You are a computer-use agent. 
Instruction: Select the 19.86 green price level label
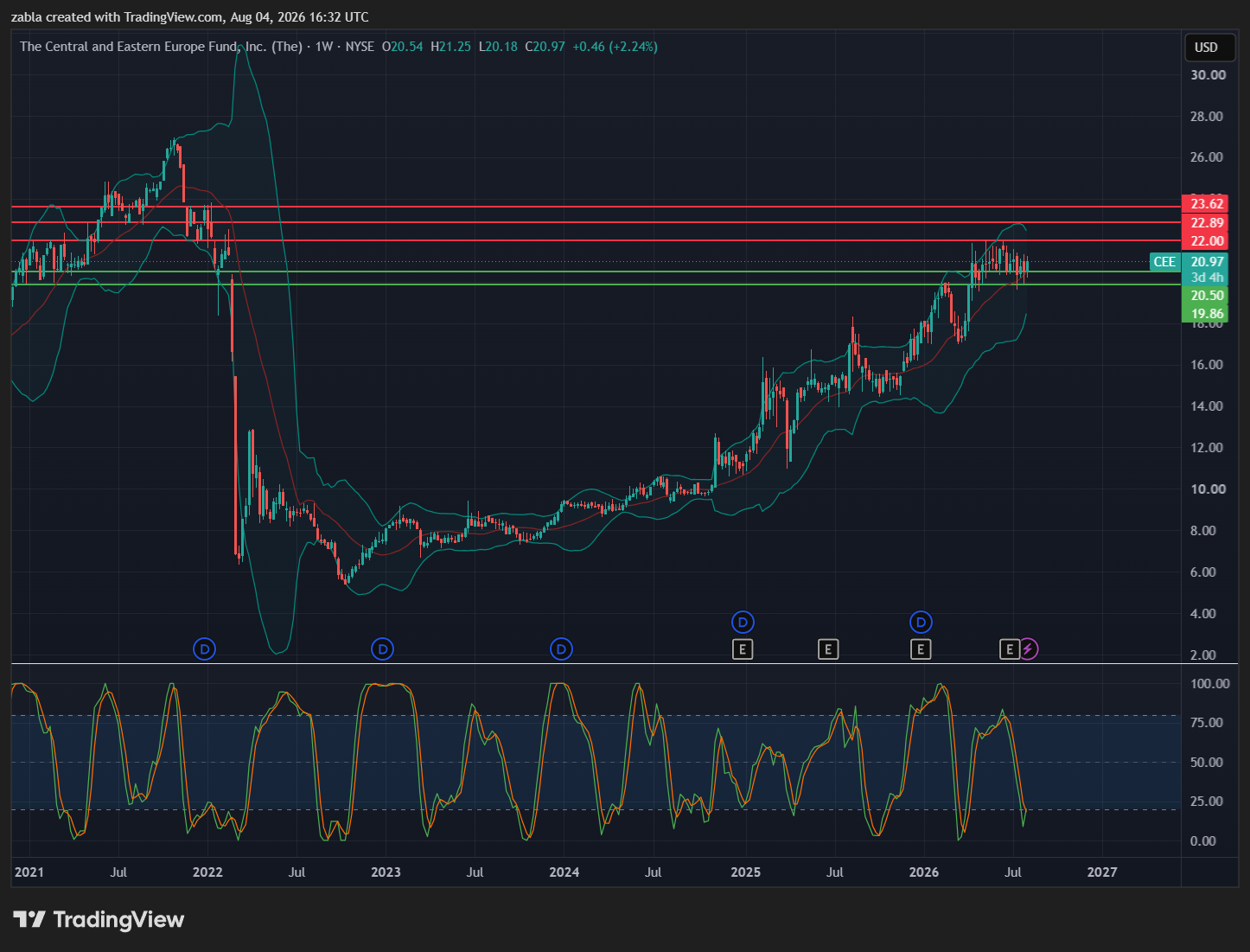click(x=1207, y=314)
